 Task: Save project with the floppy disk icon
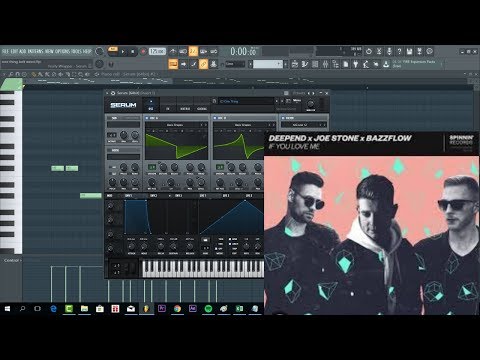(x=409, y=51)
